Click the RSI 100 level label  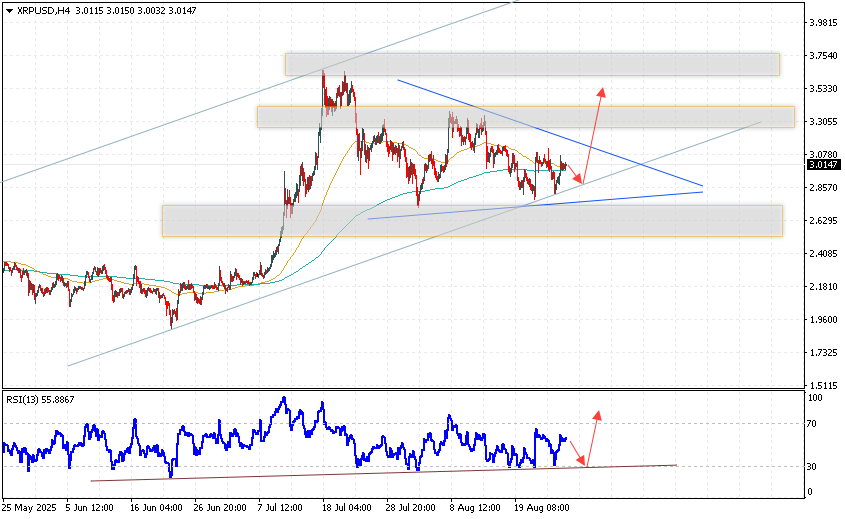[815, 398]
